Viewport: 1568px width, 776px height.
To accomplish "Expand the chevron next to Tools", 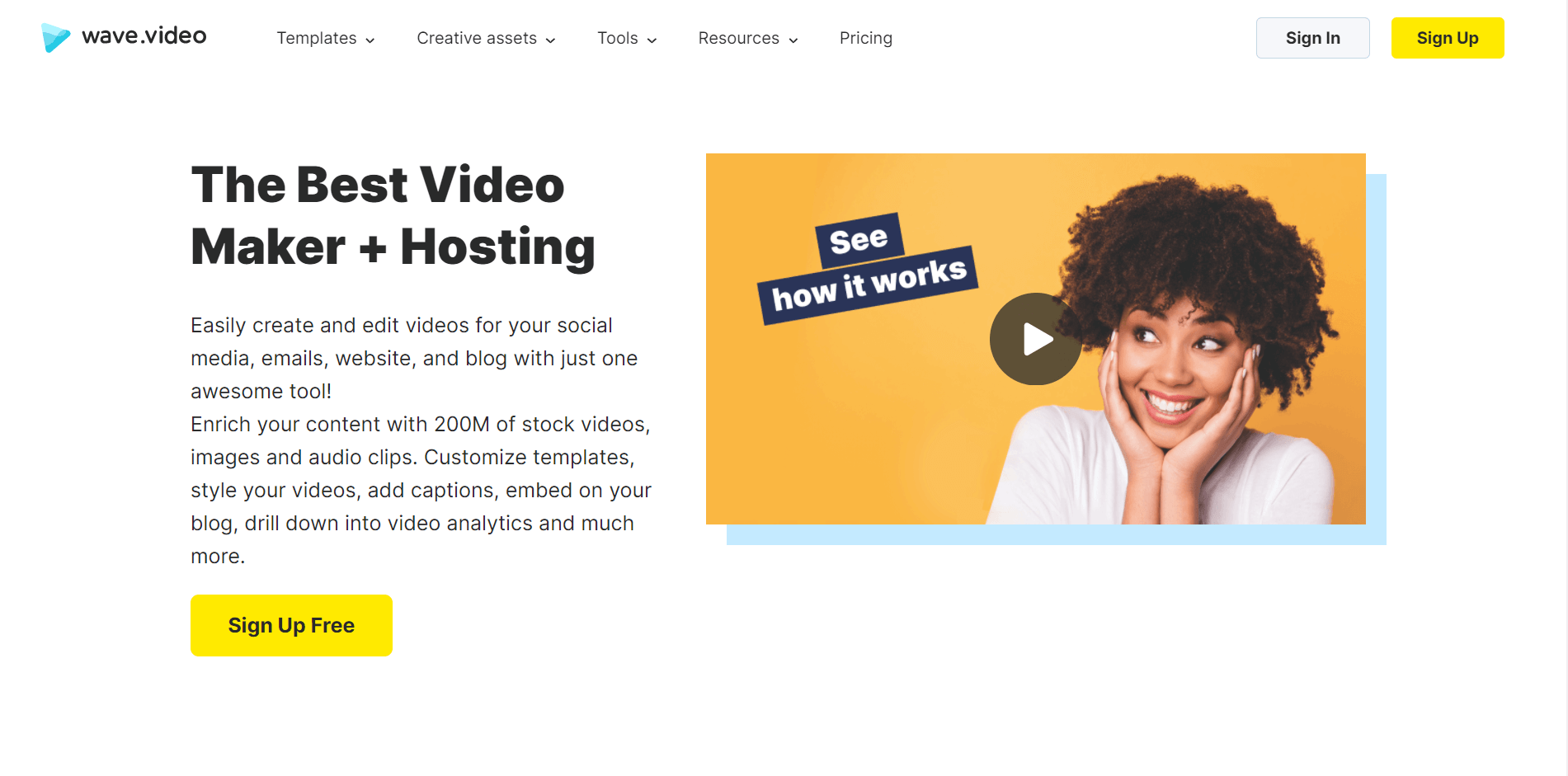I will tap(652, 40).
